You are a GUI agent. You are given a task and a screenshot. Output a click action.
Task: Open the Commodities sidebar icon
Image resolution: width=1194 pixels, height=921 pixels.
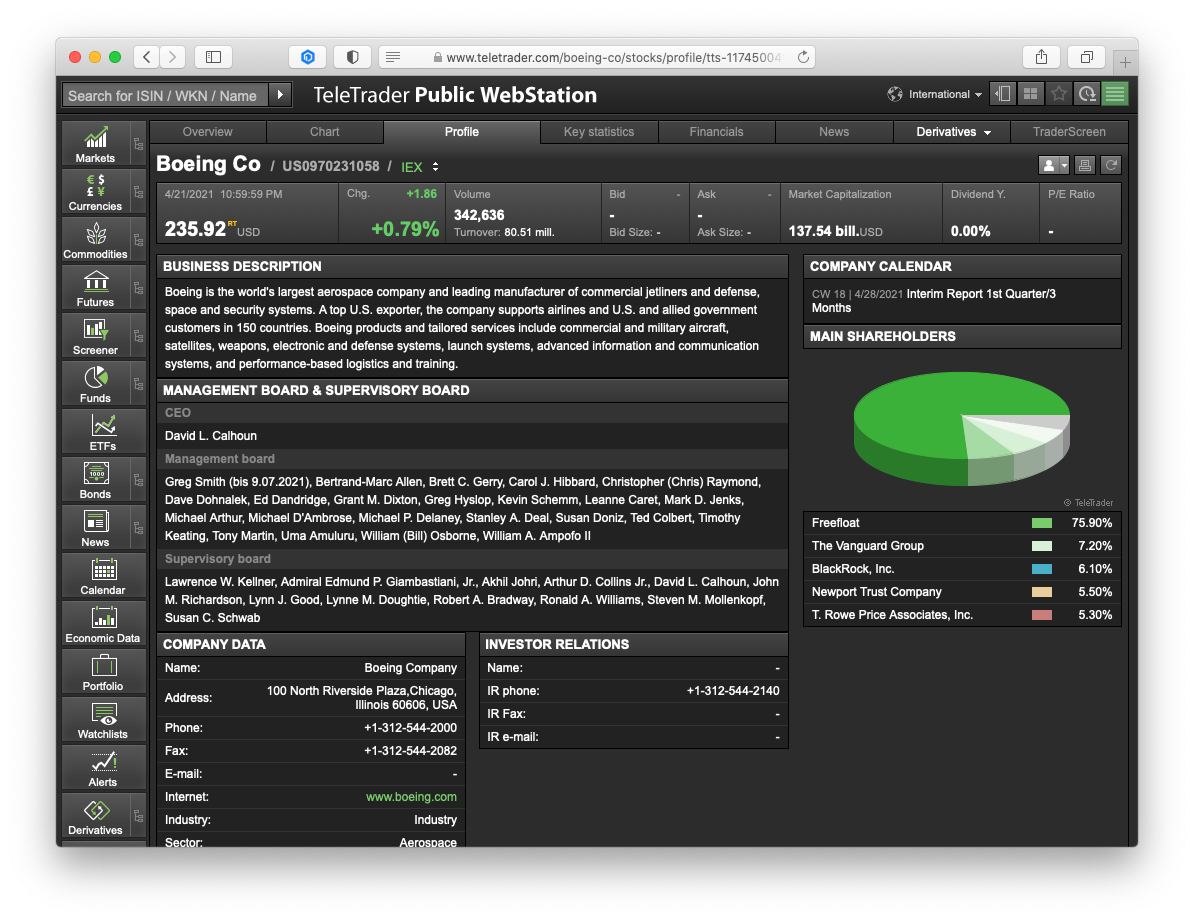coord(95,240)
